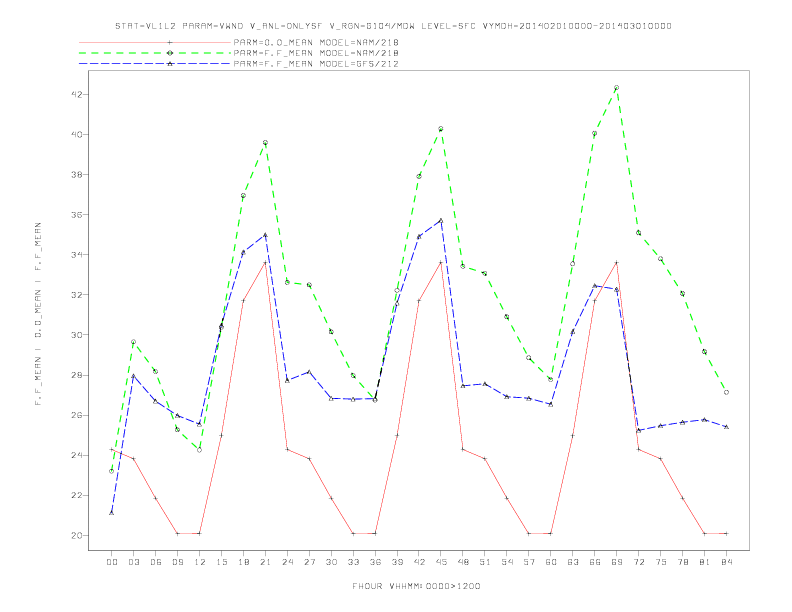The image size is (792, 612).
Task: Click y-axis tick label 36
Action: (77, 215)
